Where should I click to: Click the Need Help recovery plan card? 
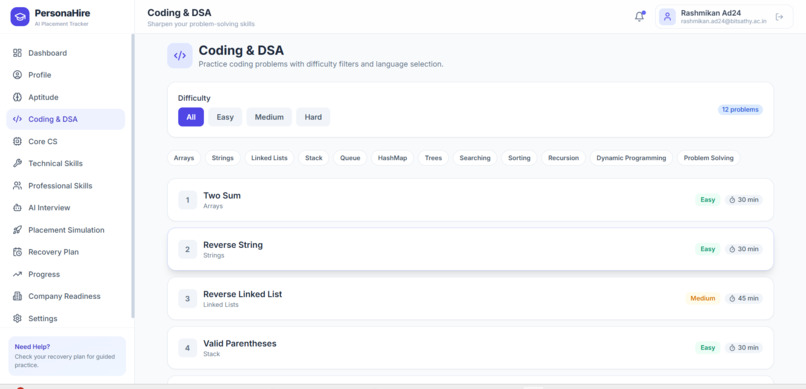click(x=67, y=356)
